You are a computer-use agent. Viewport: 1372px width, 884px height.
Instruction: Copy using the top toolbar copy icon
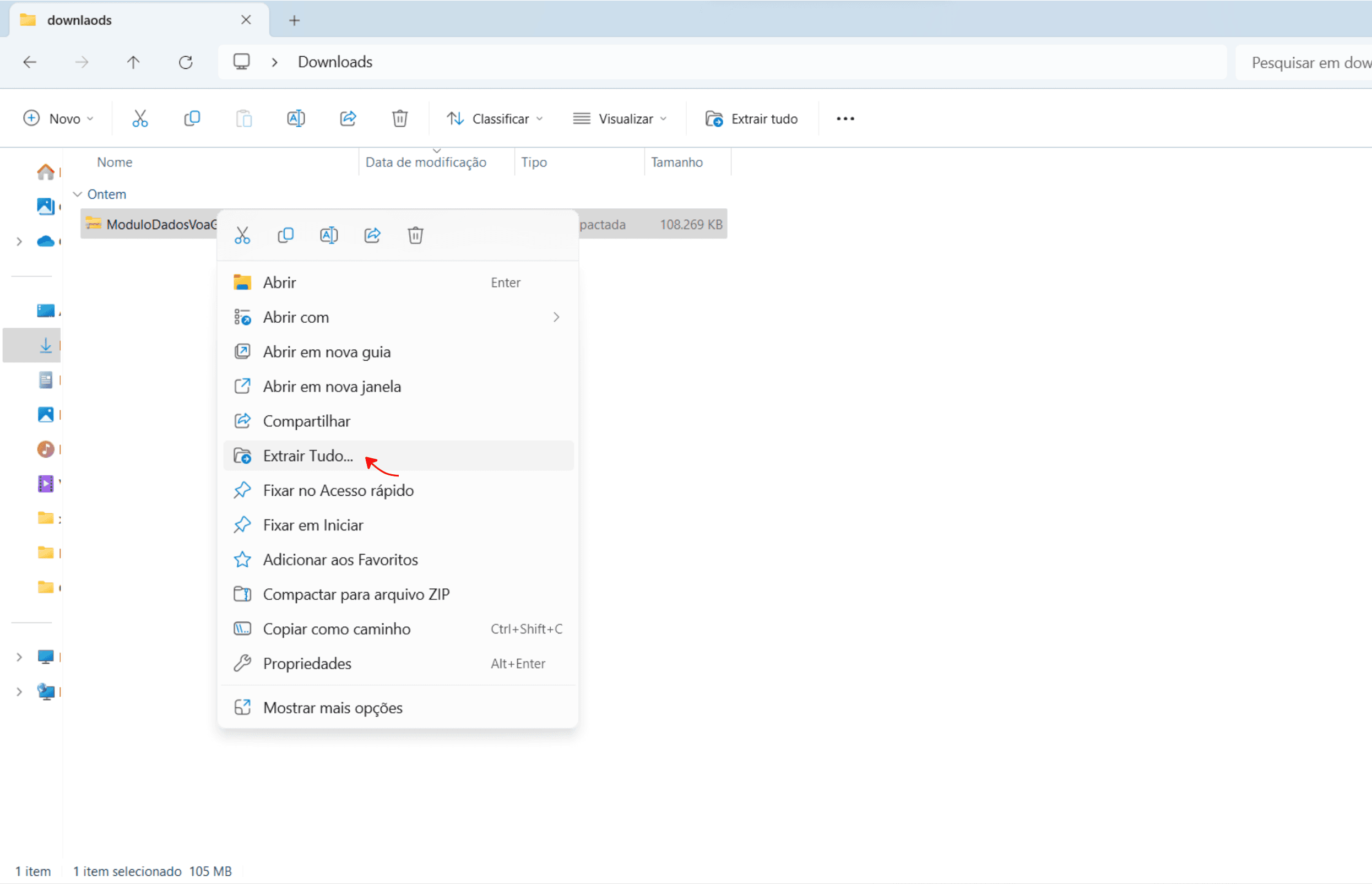click(x=192, y=118)
